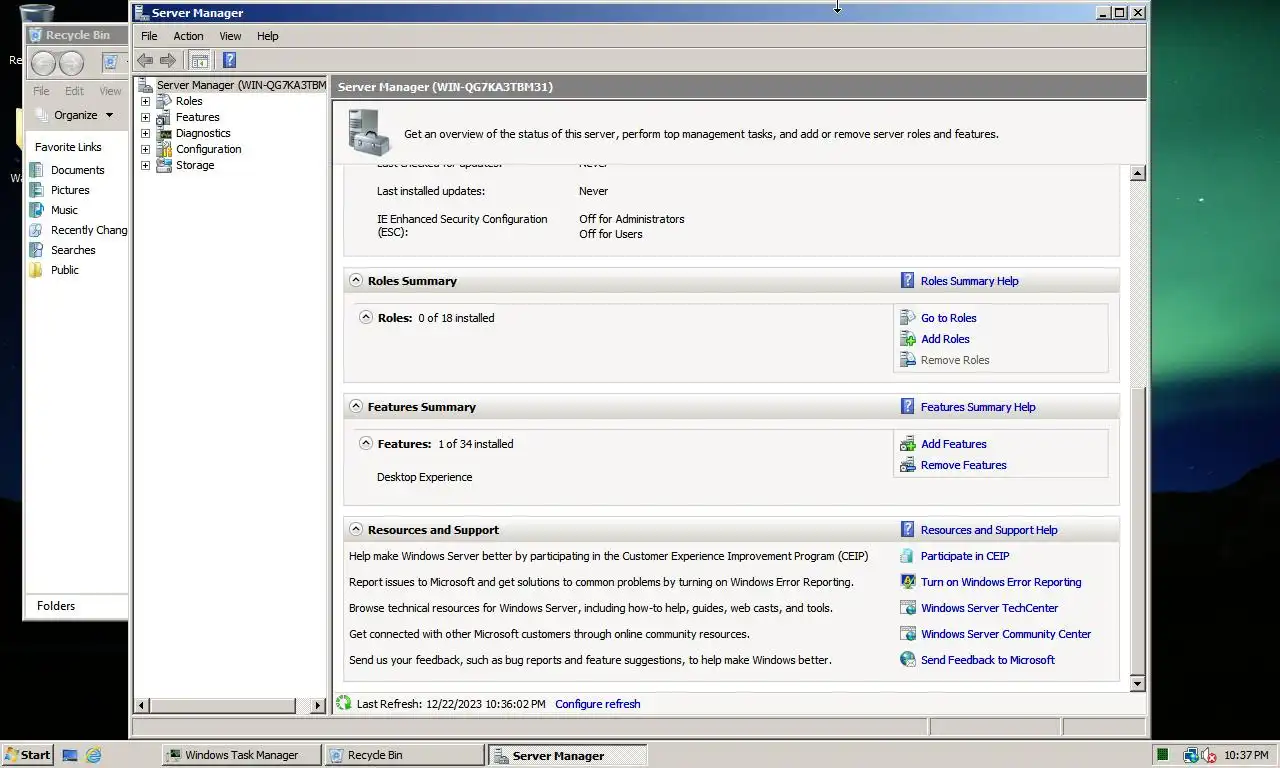Expand the Storage node in console tree
This screenshot has width=1280, height=768.
145,165
